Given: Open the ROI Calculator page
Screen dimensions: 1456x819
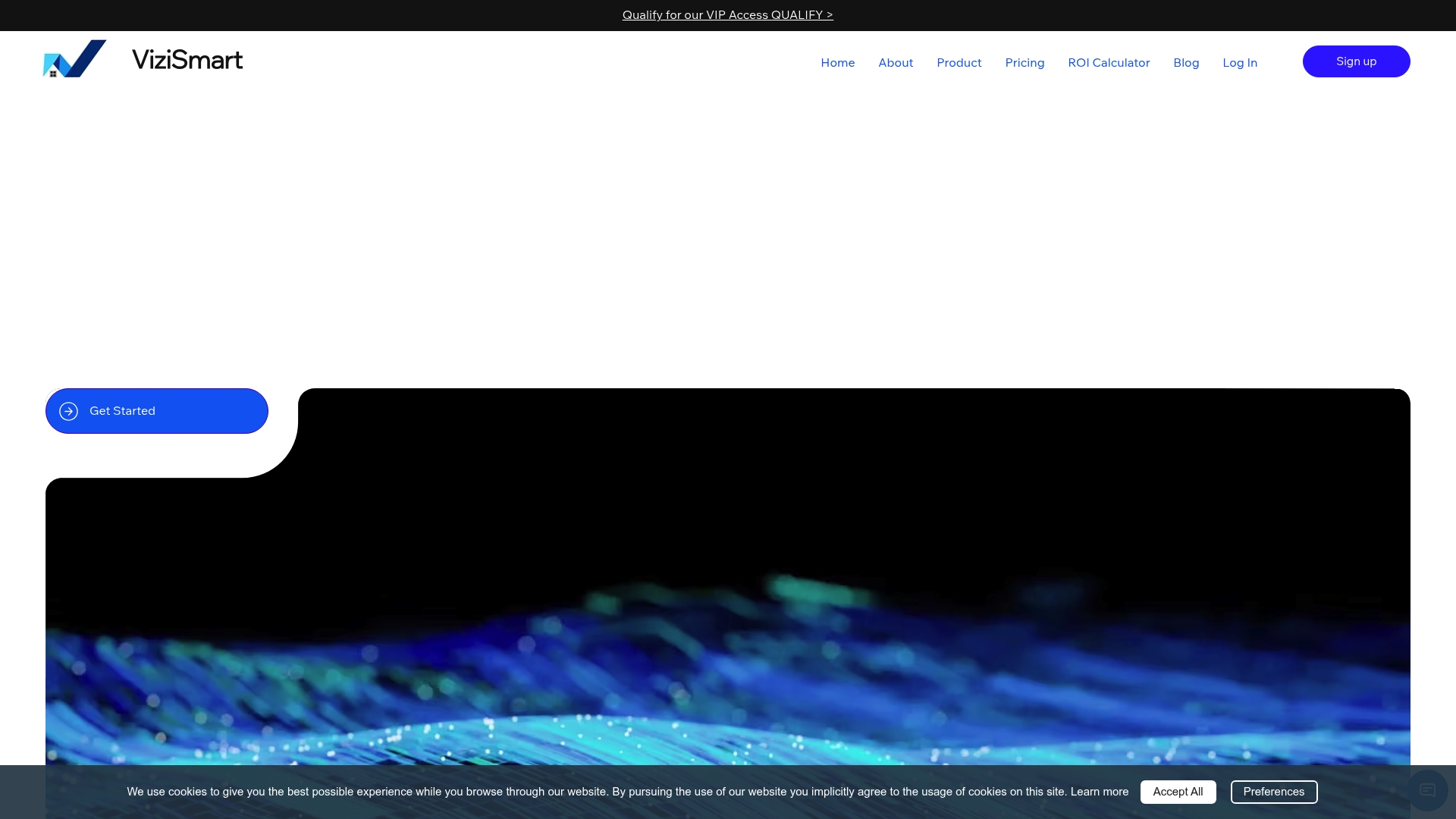Looking at the screenshot, I should (1109, 63).
